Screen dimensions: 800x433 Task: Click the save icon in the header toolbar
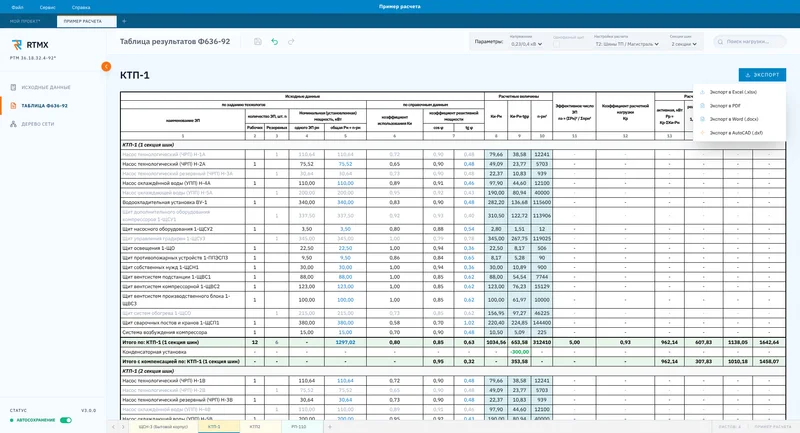tap(258, 42)
